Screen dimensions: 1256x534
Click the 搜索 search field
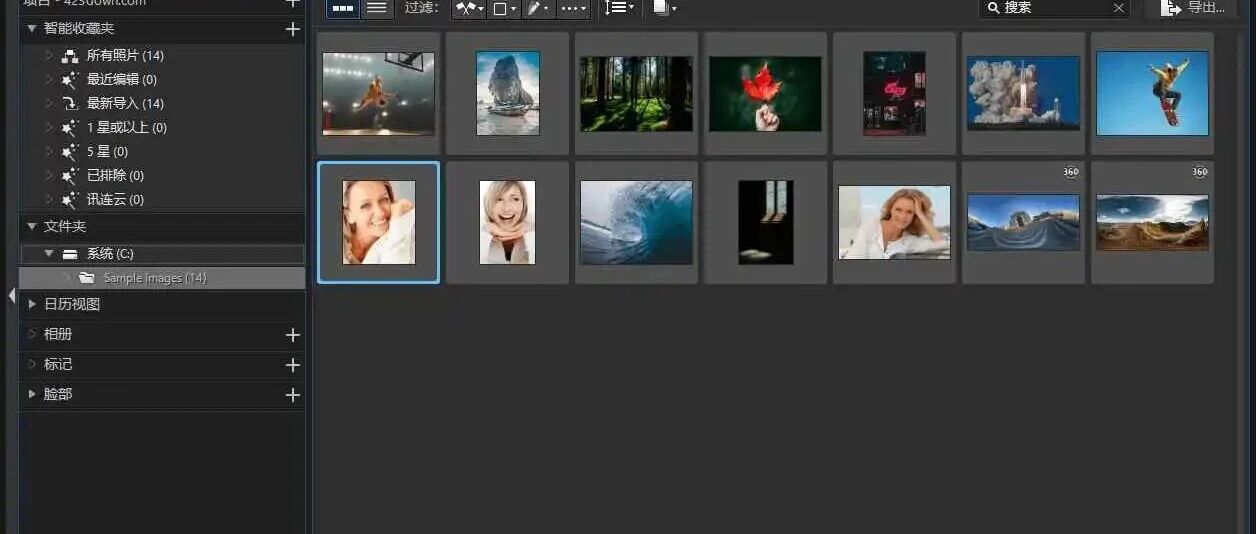[1050, 8]
